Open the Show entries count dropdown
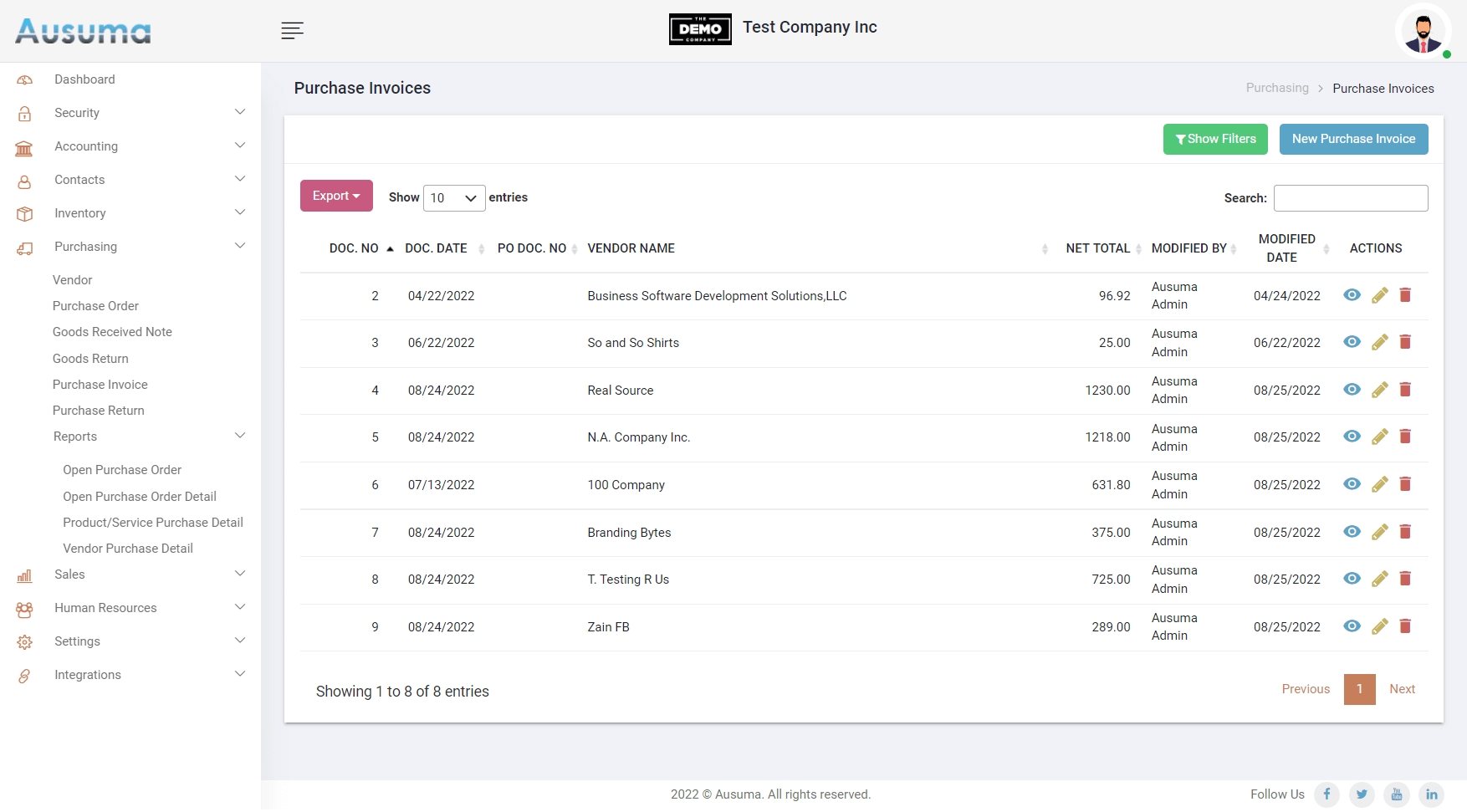1467x812 pixels. [x=454, y=198]
